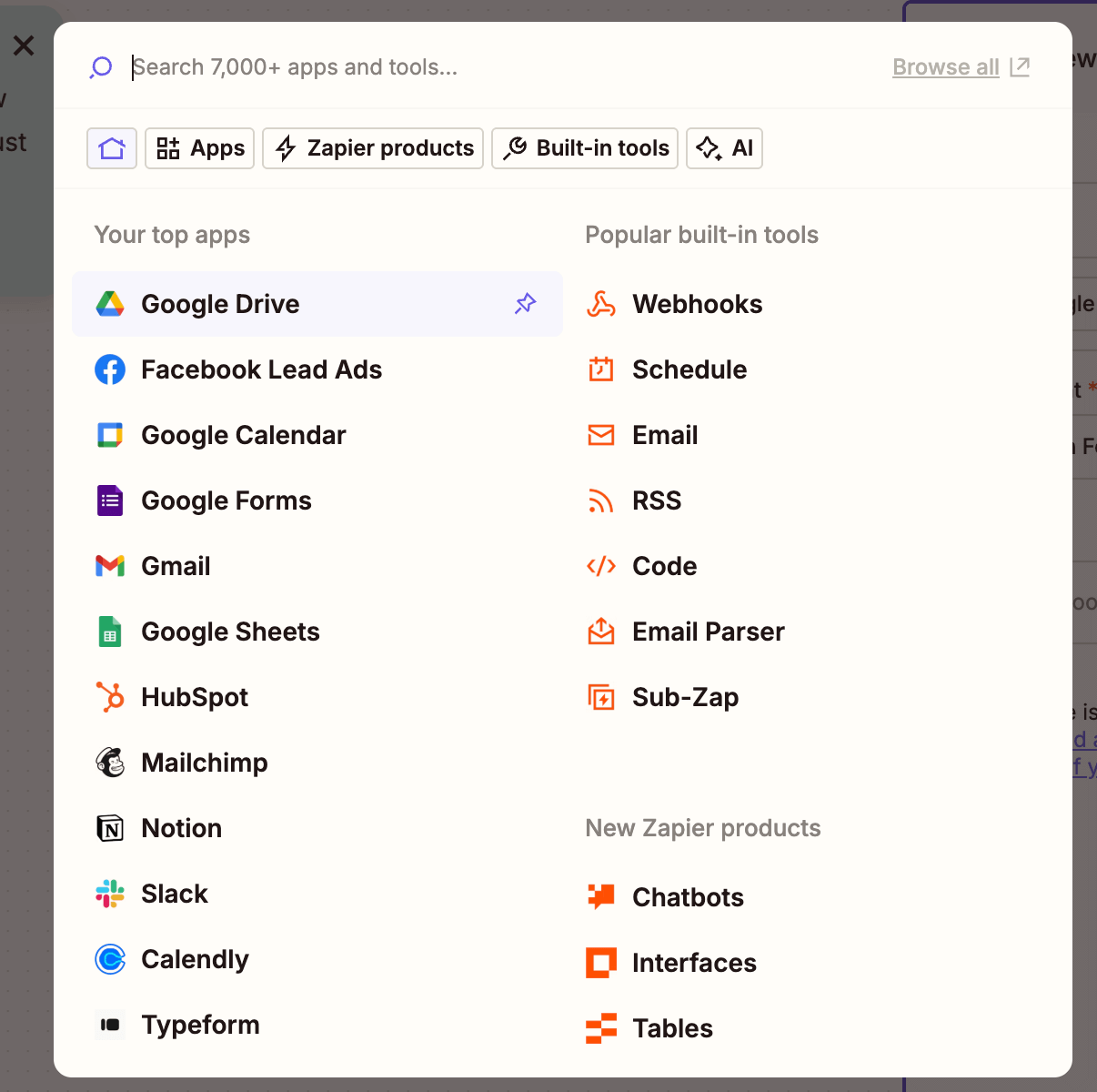
Task: Select Google Drive from your top apps
Action: 220,304
